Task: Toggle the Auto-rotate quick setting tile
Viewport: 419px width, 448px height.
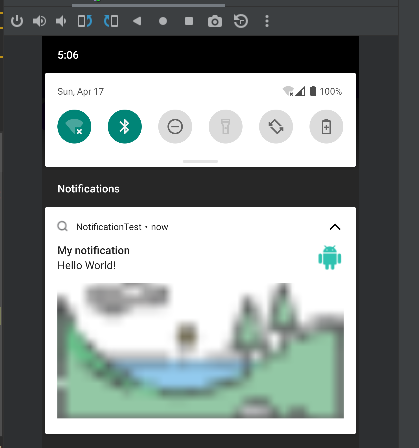Action: 276,127
